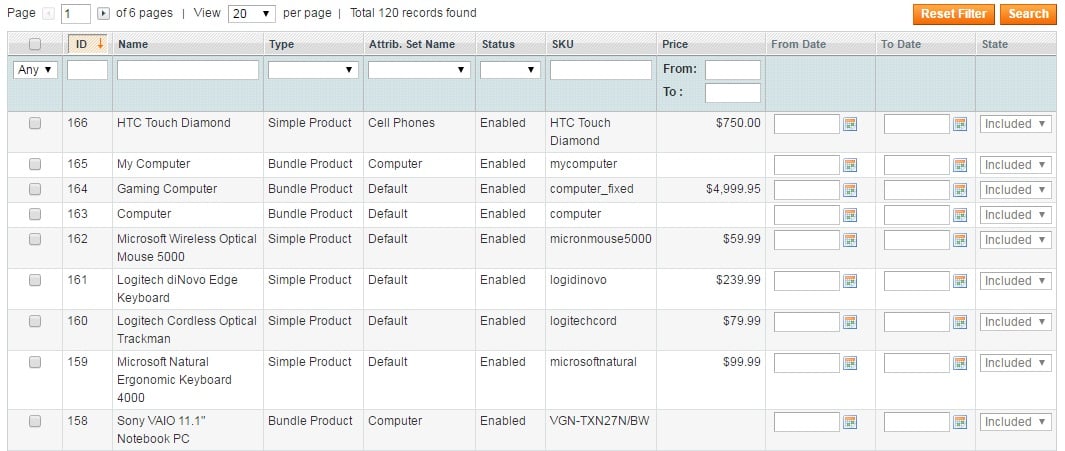Open From Date calendar for Sony VAIO Notebook
This screenshot has height=451, width=1065.
850,422
